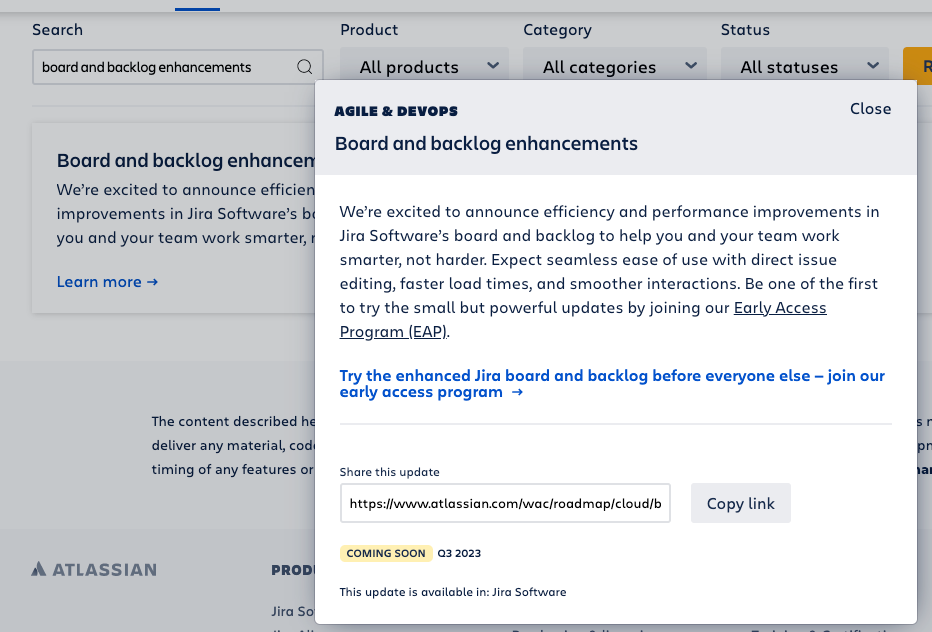Click the Atlassian logo in footer
The height and width of the screenshot is (632, 932).
tap(94, 570)
